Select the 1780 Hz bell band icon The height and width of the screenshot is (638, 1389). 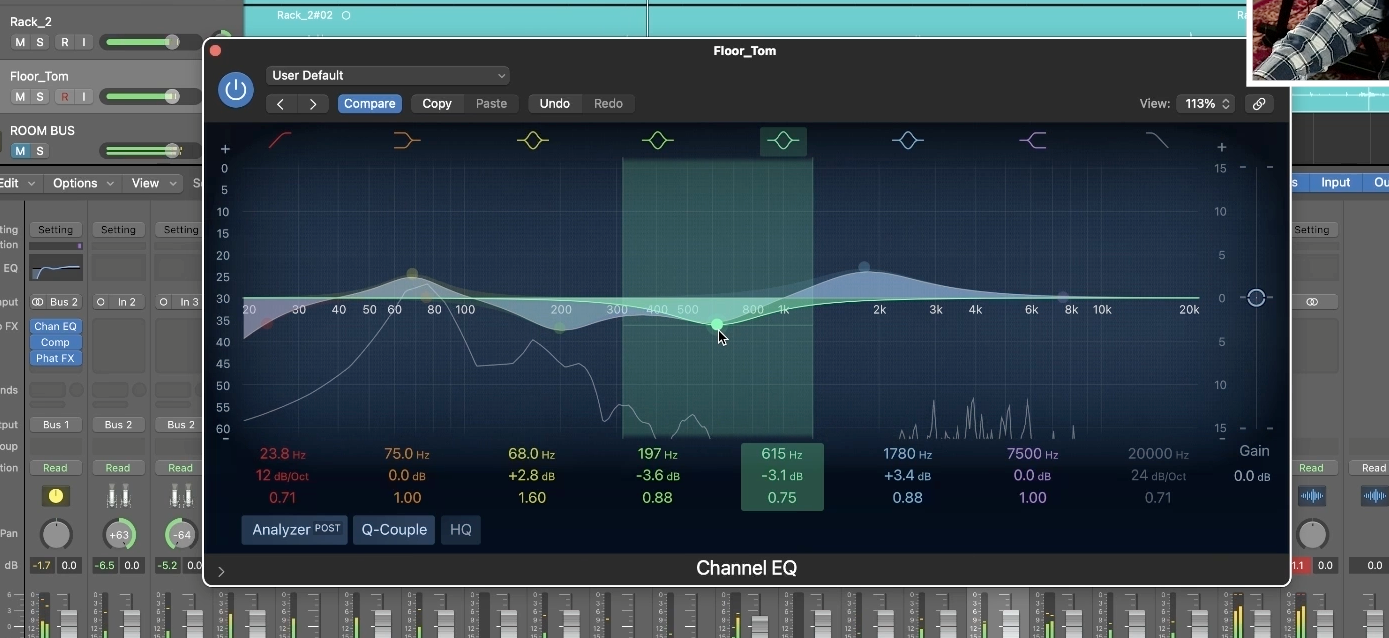point(908,140)
